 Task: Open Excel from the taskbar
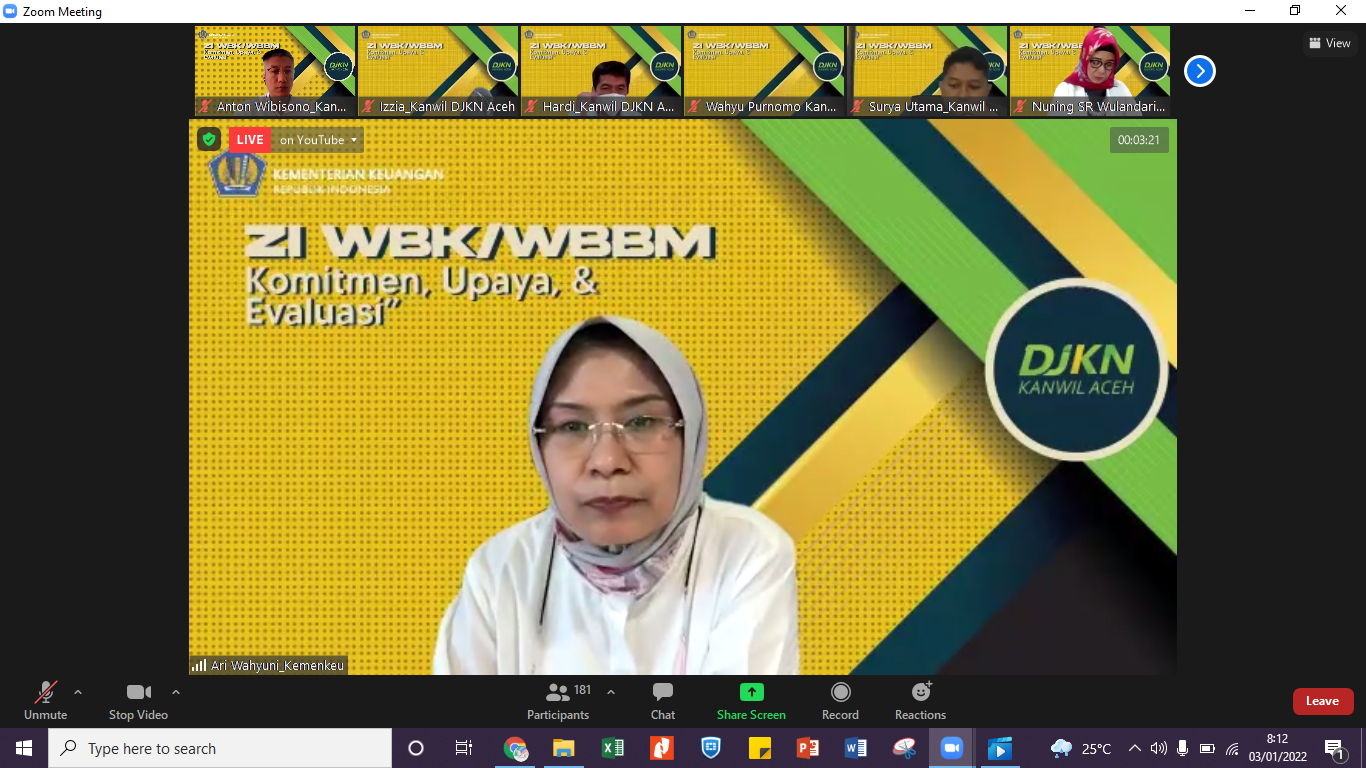612,748
